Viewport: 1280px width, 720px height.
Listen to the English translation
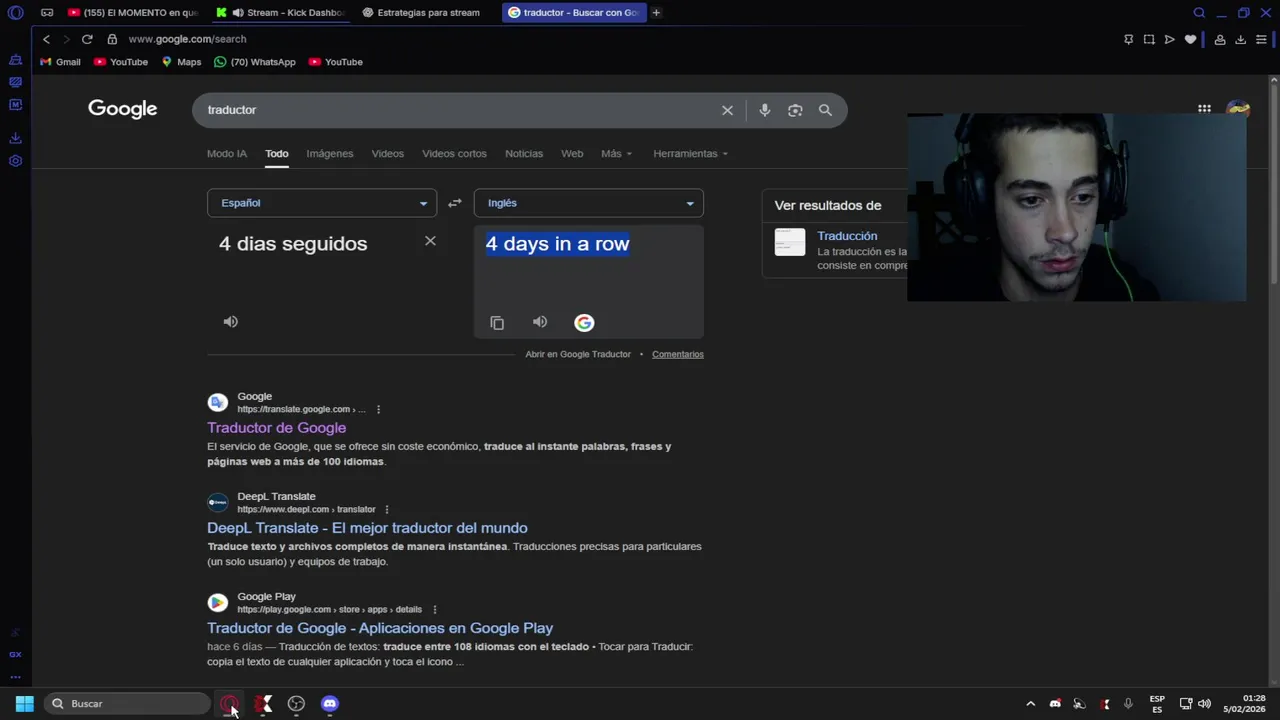[x=540, y=321]
